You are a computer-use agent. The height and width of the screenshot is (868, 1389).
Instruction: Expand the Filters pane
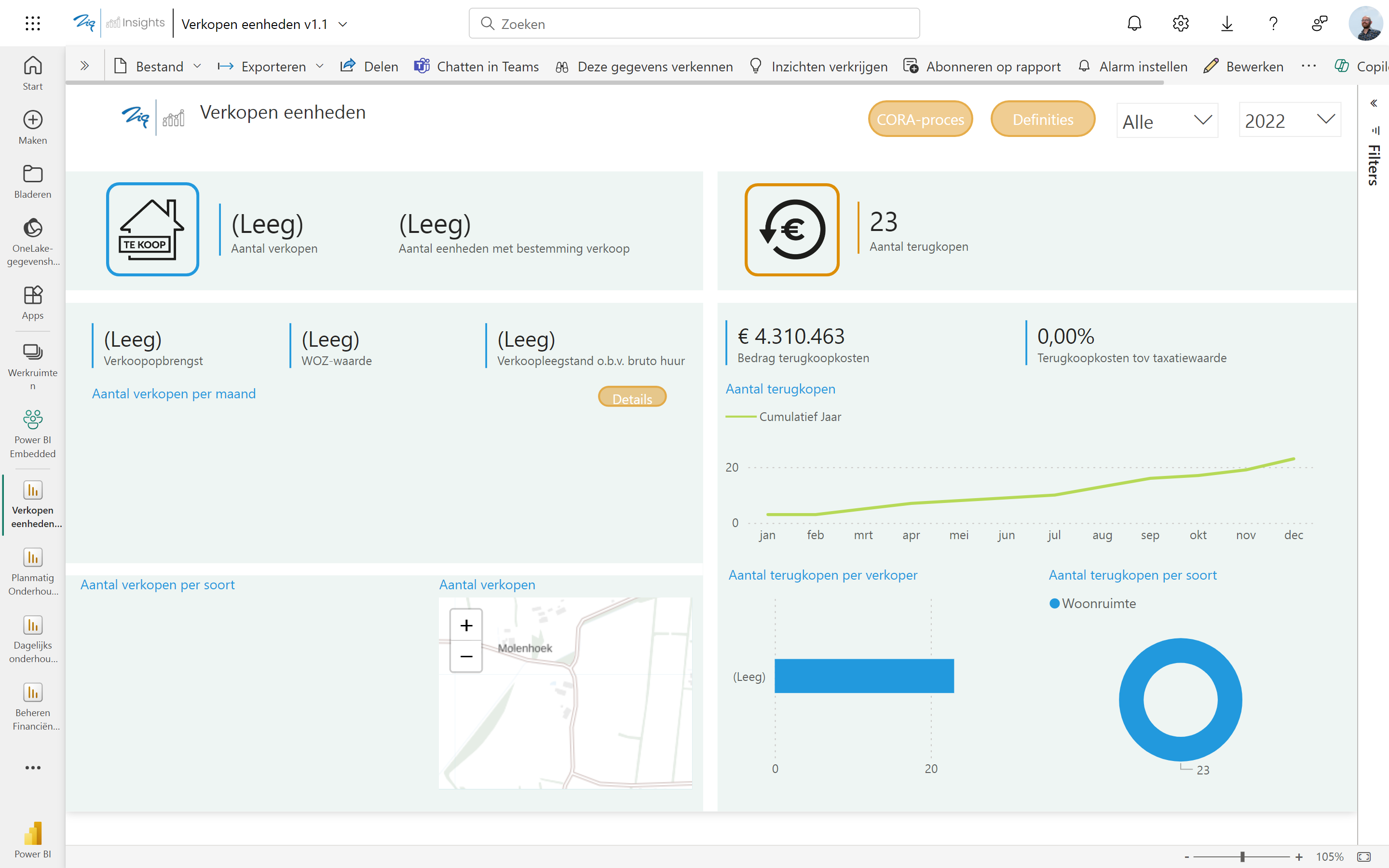pos(1374,103)
